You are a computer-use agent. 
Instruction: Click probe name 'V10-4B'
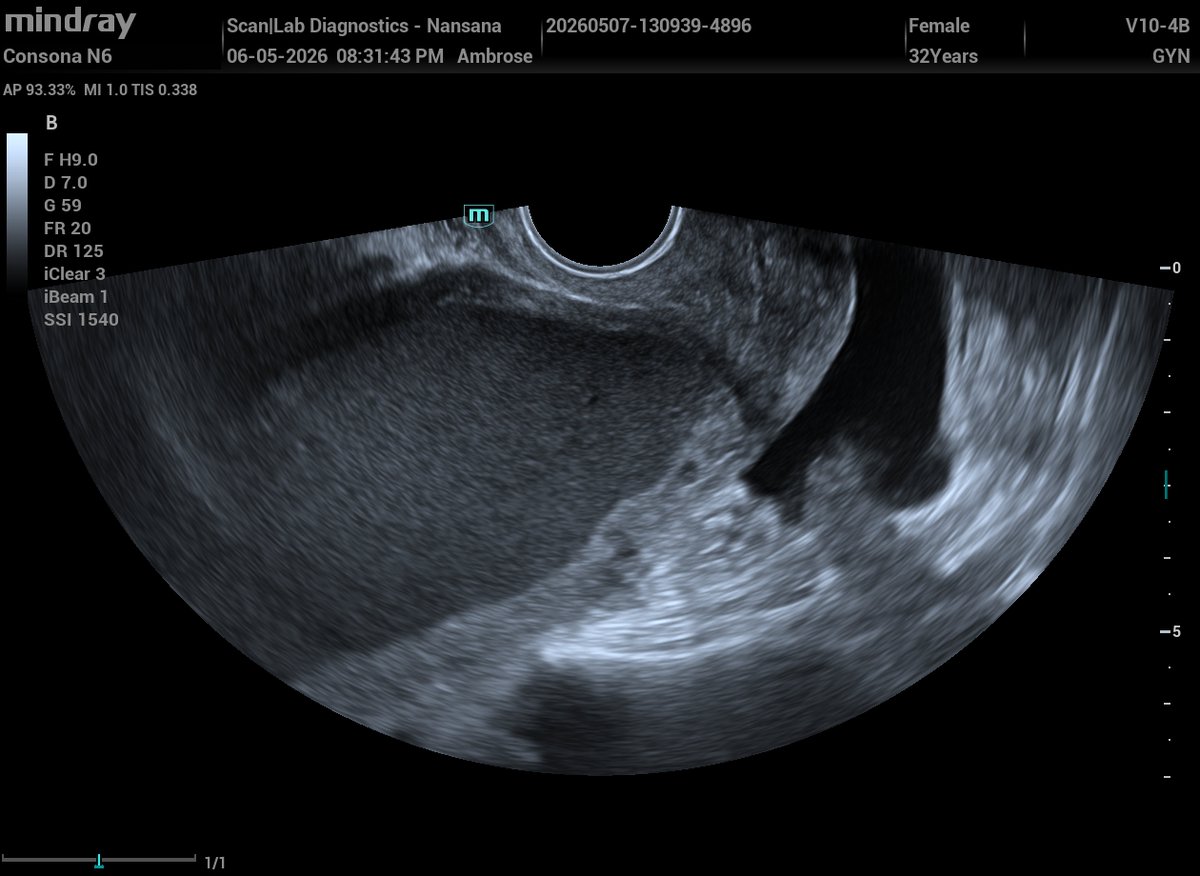click(x=1159, y=26)
